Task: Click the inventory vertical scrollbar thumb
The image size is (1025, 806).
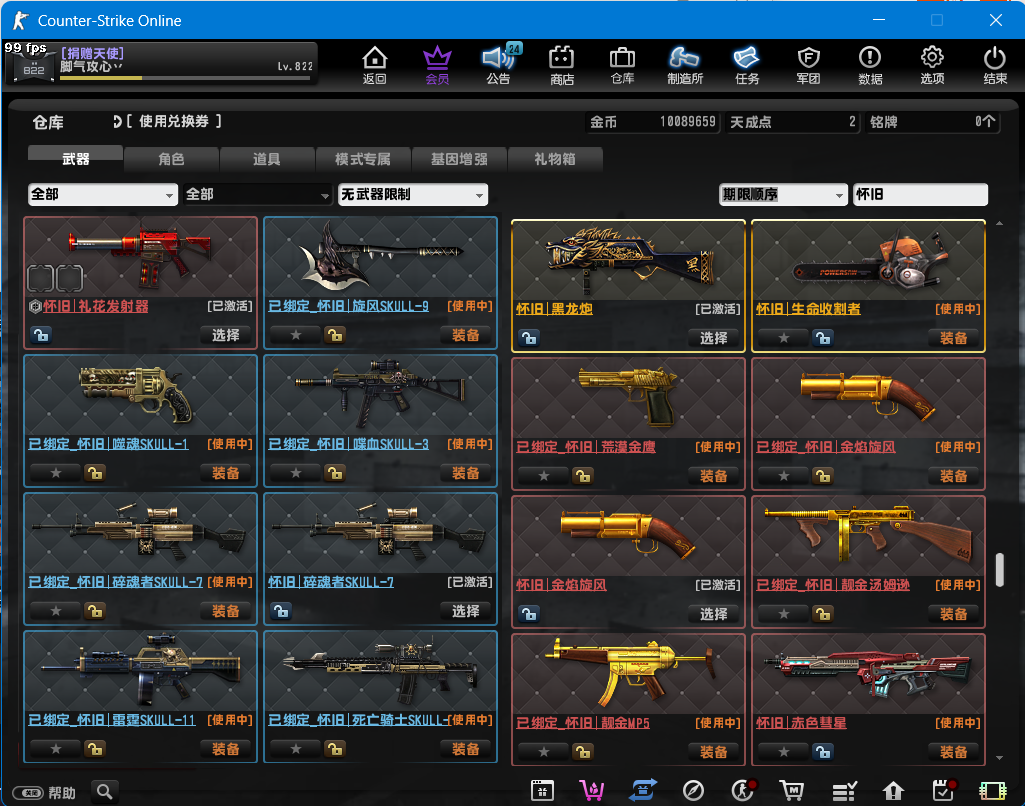Action: tap(1000, 570)
